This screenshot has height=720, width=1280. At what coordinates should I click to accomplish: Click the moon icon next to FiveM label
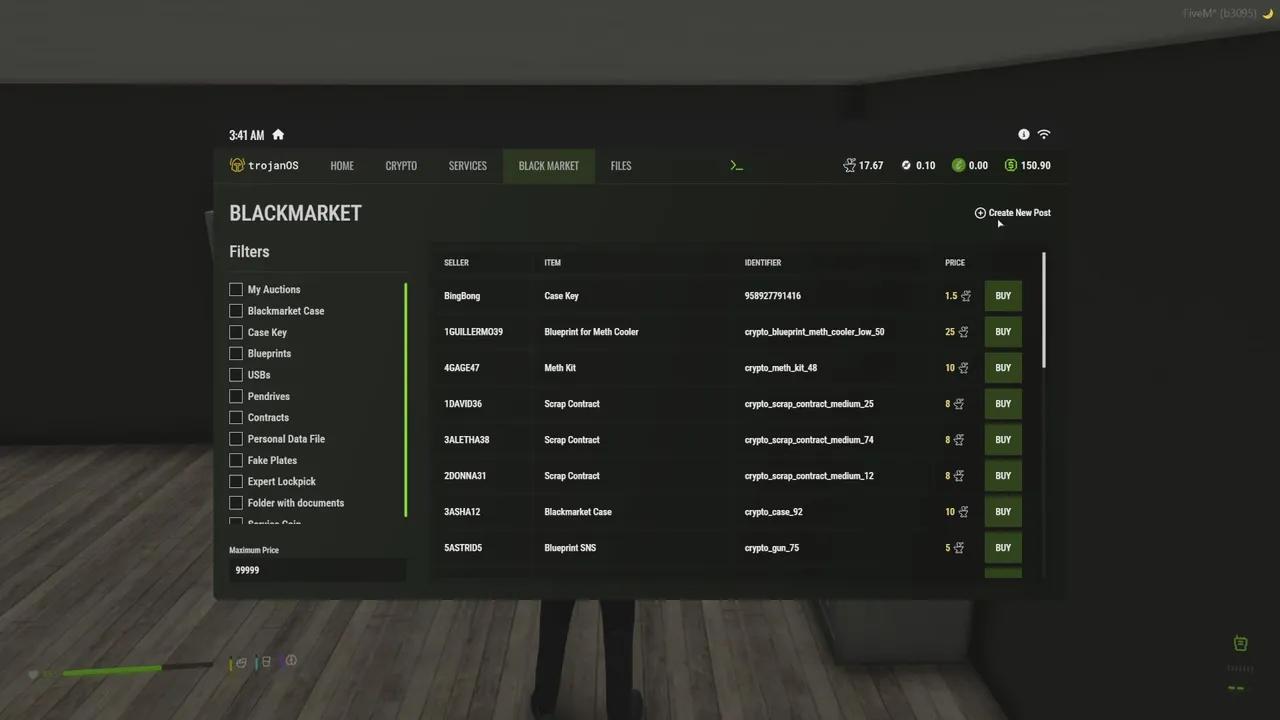tap(1267, 13)
